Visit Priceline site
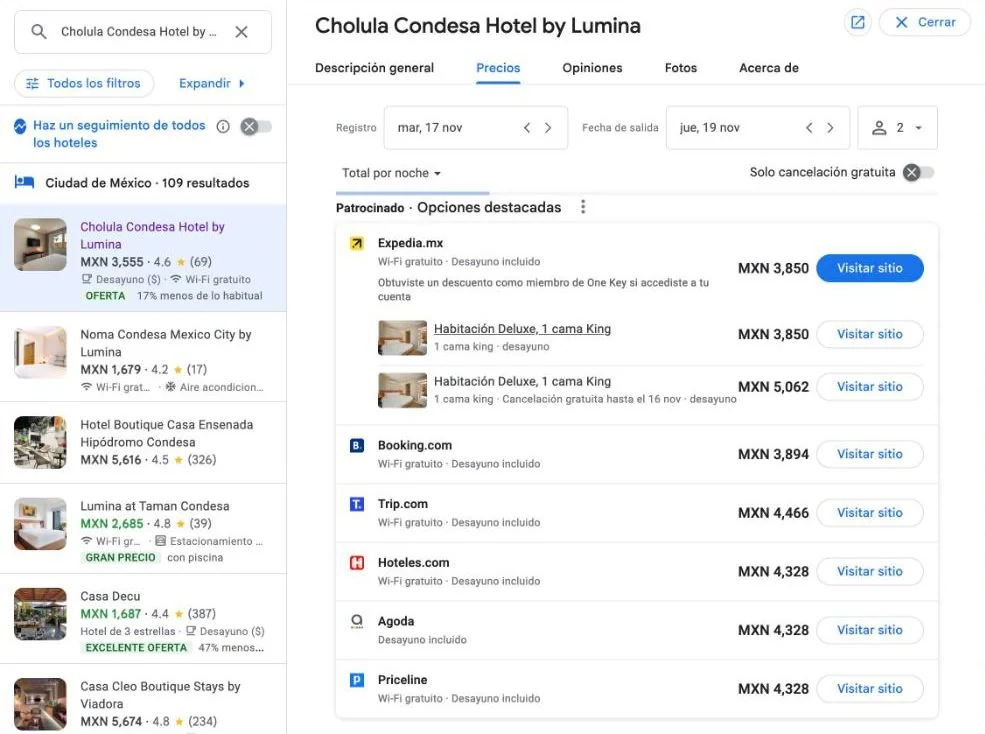The width and height of the screenshot is (985, 734). (x=869, y=689)
